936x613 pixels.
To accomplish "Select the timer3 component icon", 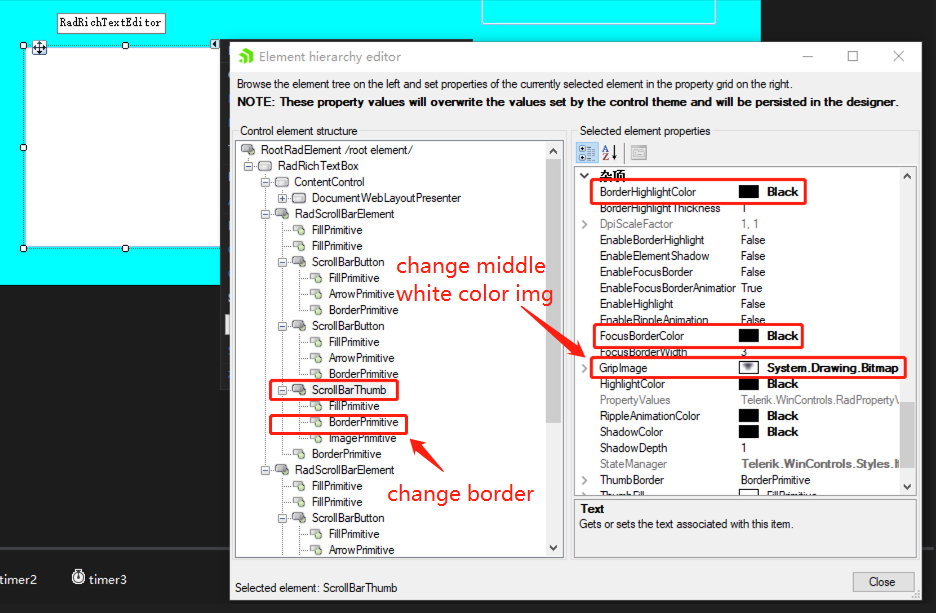I will coord(78,577).
